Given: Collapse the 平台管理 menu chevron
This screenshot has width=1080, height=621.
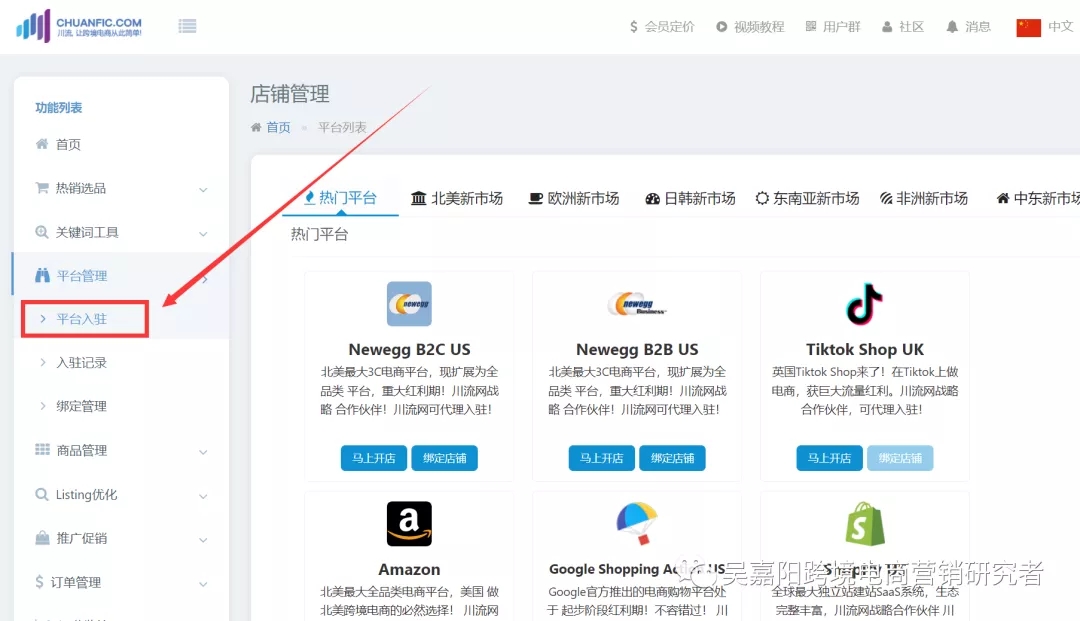Looking at the screenshot, I should tap(205, 278).
